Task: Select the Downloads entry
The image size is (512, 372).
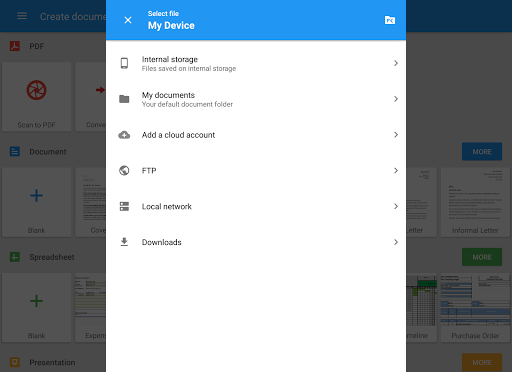Action: tap(256, 242)
